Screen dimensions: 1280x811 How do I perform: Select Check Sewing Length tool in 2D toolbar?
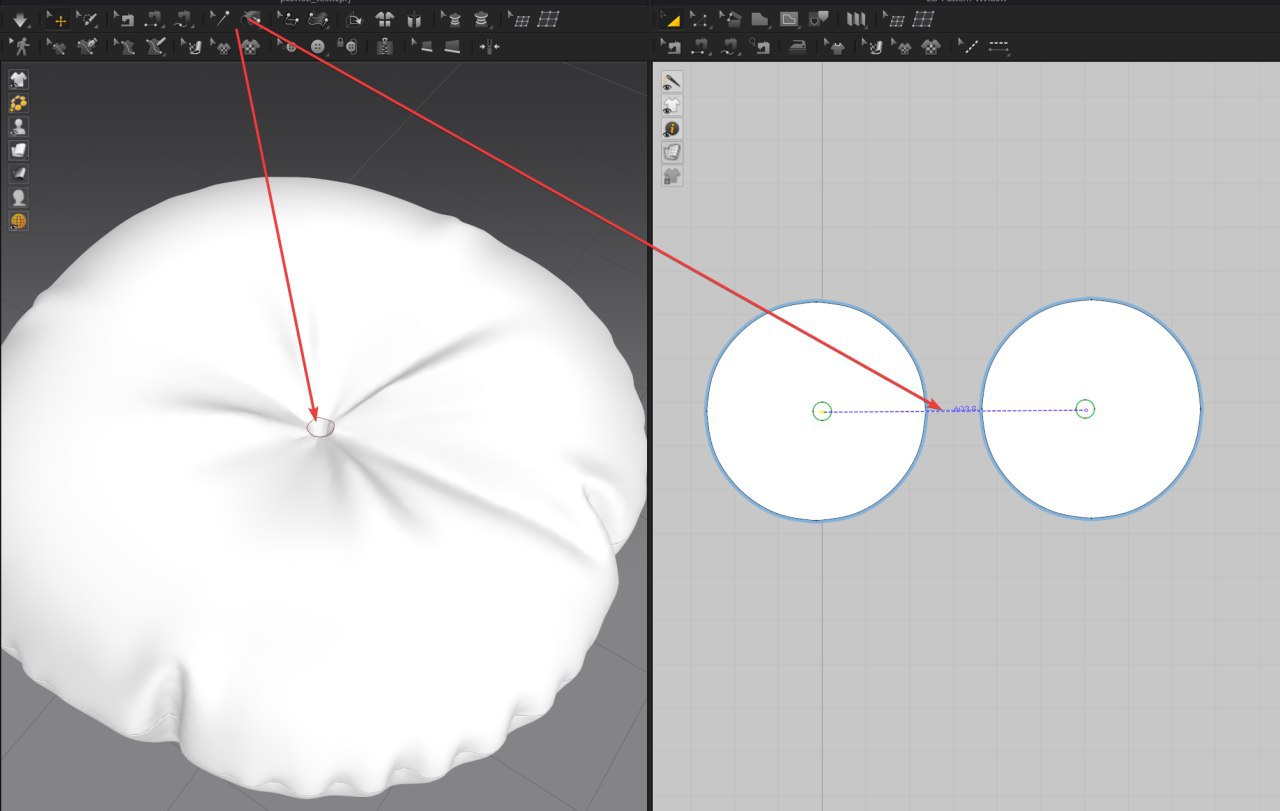tap(760, 46)
